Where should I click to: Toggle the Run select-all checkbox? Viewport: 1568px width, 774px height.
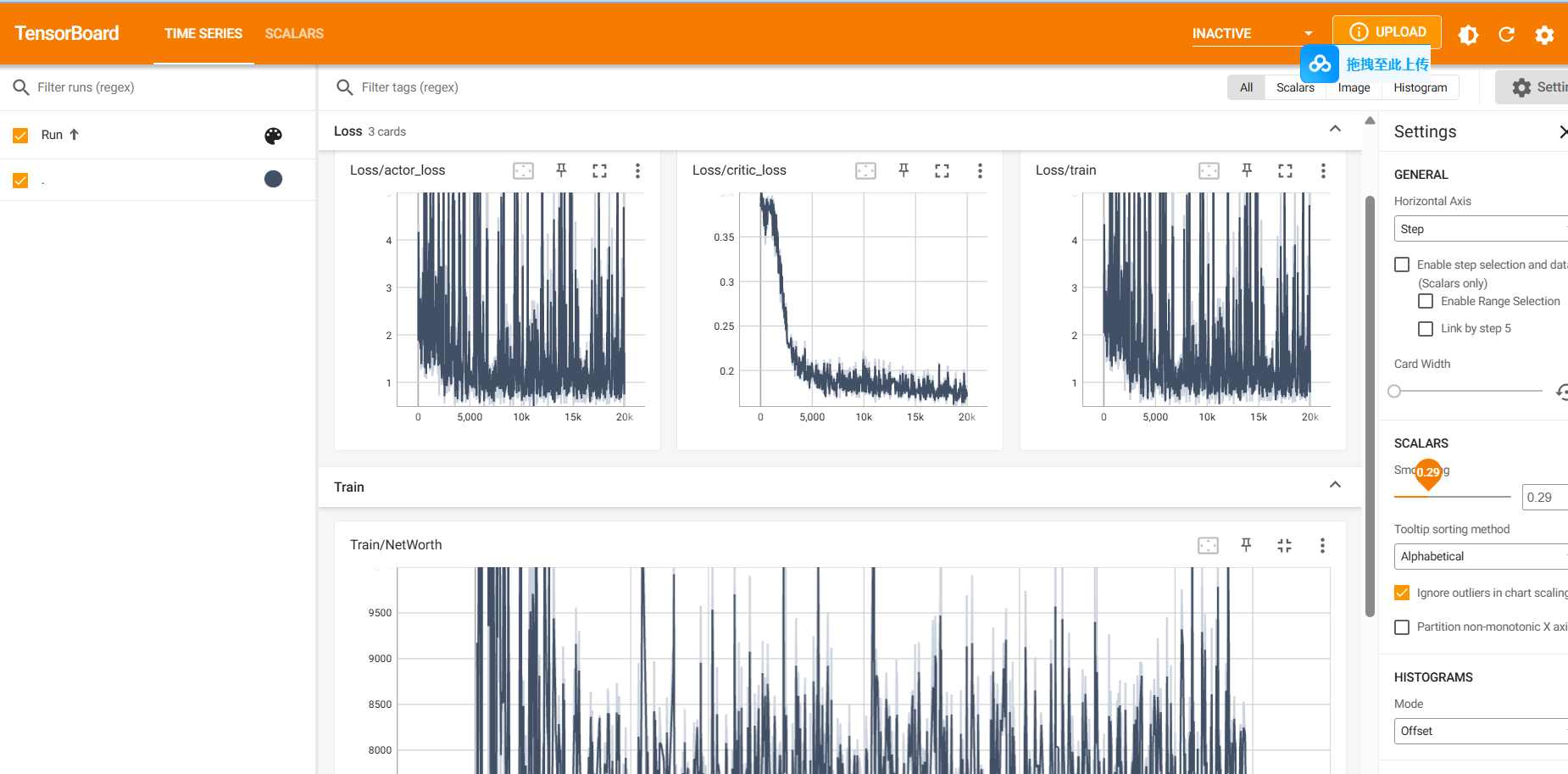(21, 136)
